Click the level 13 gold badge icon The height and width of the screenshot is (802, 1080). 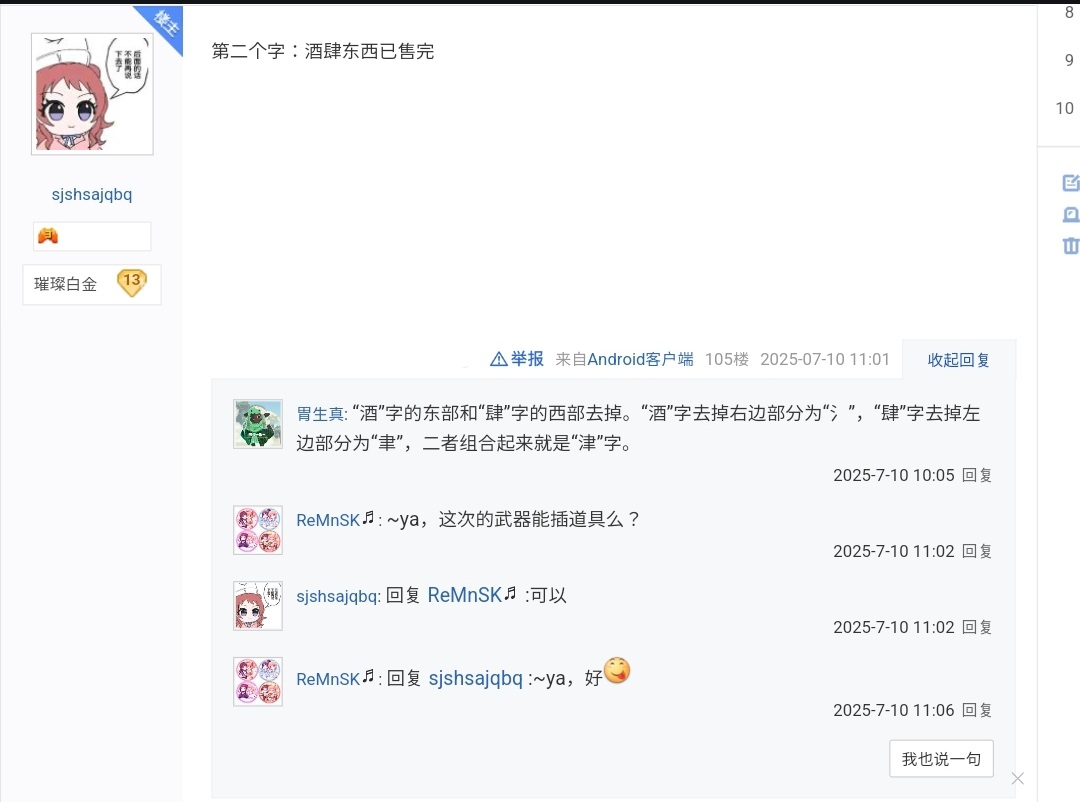pyautogui.click(x=132, y=282)
